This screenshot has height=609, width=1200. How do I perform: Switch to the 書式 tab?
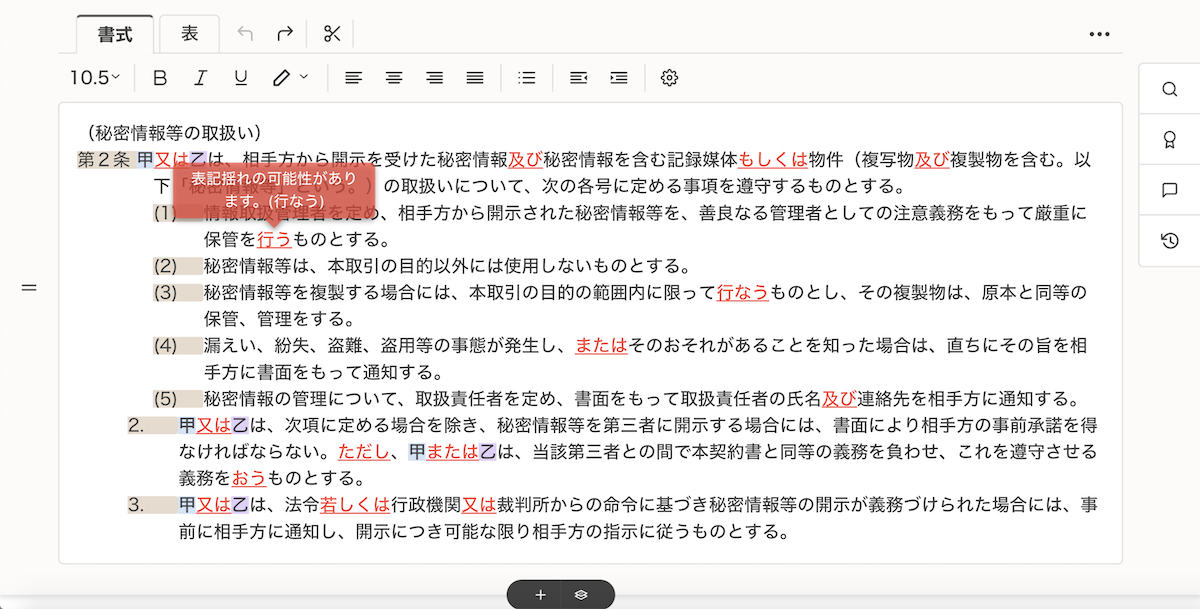pos(115,34)
